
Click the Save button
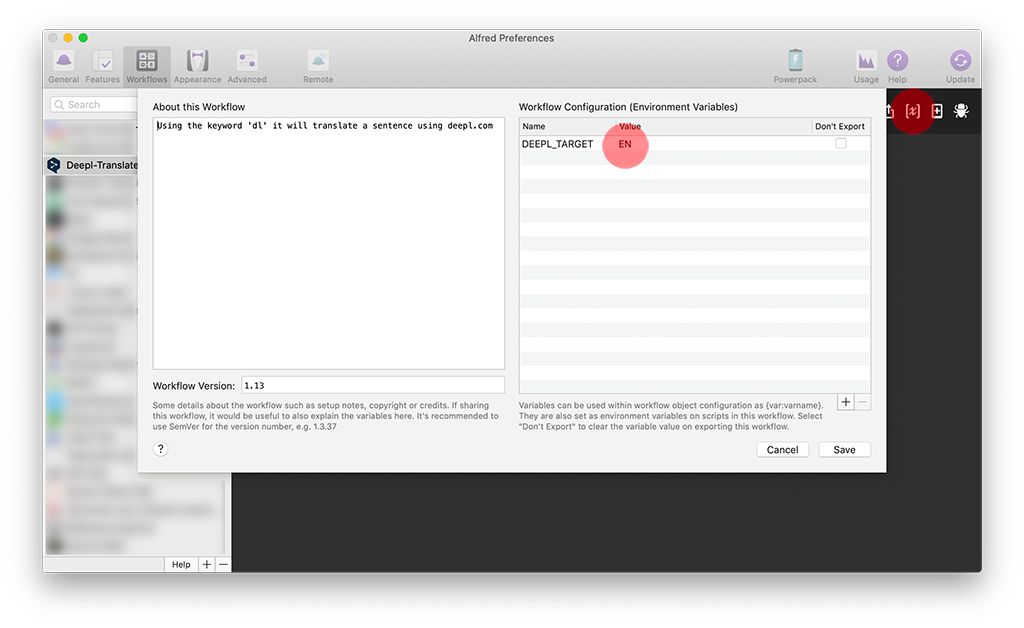coord(844,450)
